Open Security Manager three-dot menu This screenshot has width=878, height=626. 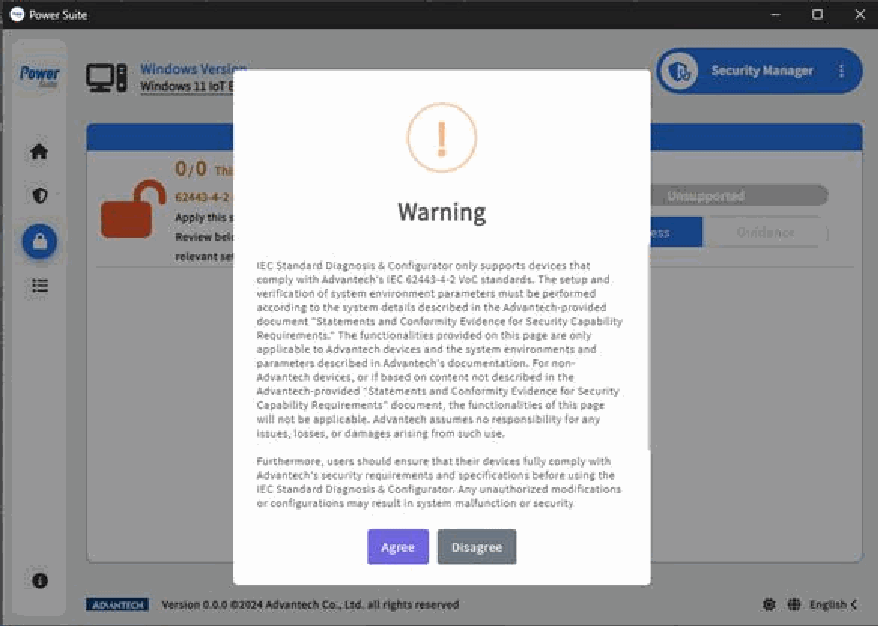[841, 71]
